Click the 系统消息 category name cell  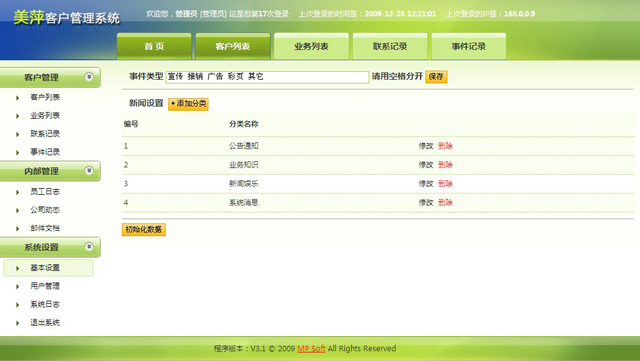(x=244, y=202)
